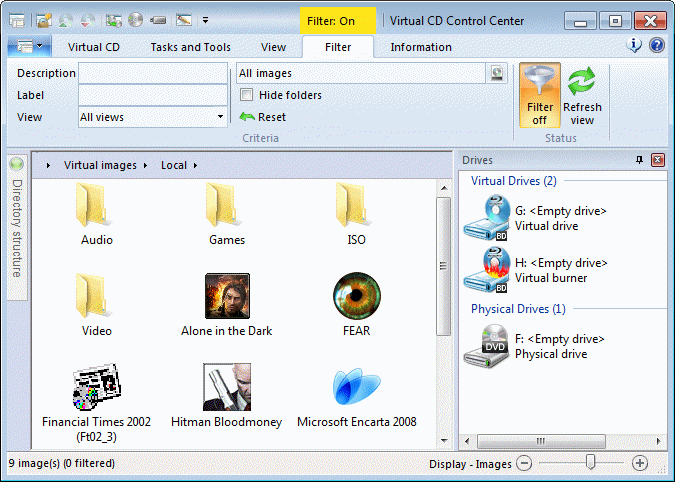Select the H: virtual burner icon
Image resolution: width=675 pixels, height=482 pixels.
[x=487, y=269]
